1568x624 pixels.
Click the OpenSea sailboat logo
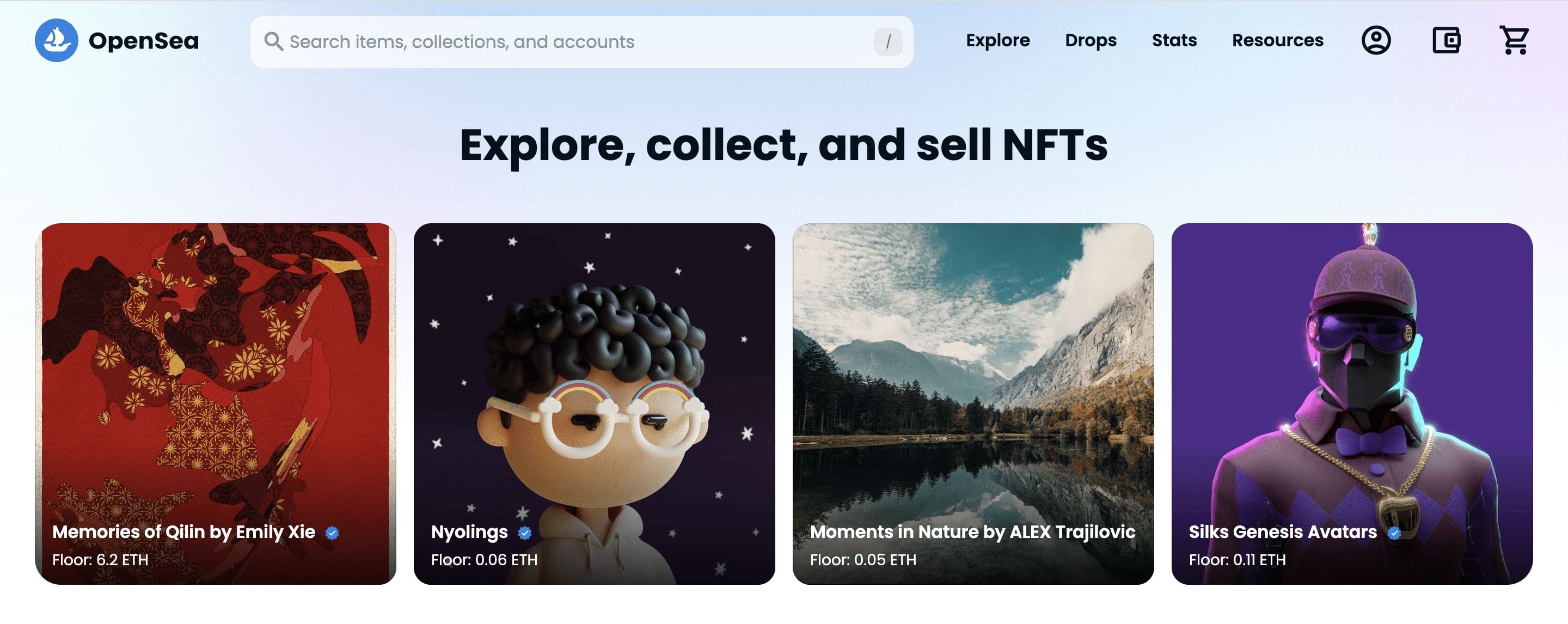[57, 41]
